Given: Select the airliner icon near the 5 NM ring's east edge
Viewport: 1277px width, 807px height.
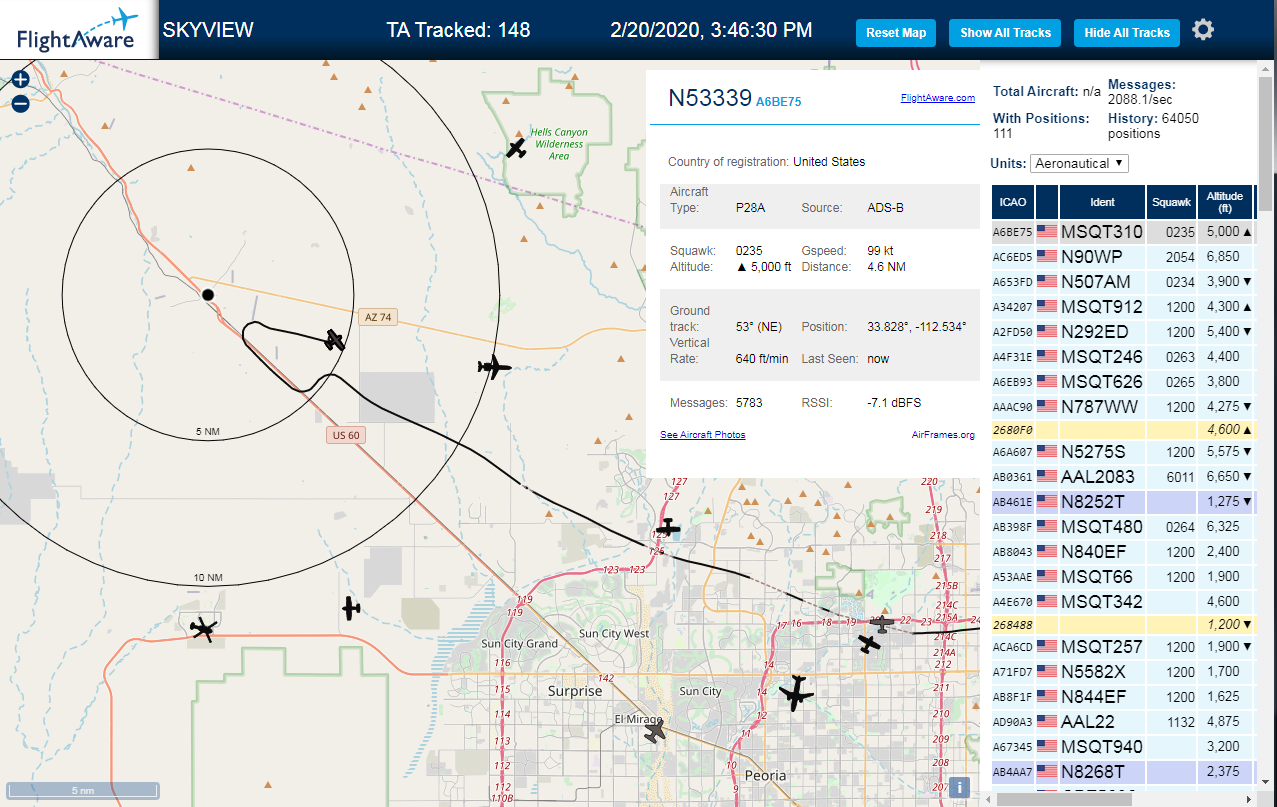Looking at the screenshot, I should coord(493,367).
